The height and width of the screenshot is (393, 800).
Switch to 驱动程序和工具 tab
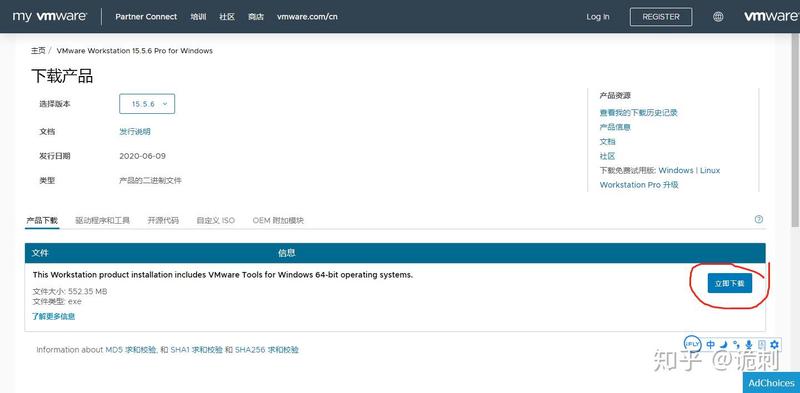[102, 220]
